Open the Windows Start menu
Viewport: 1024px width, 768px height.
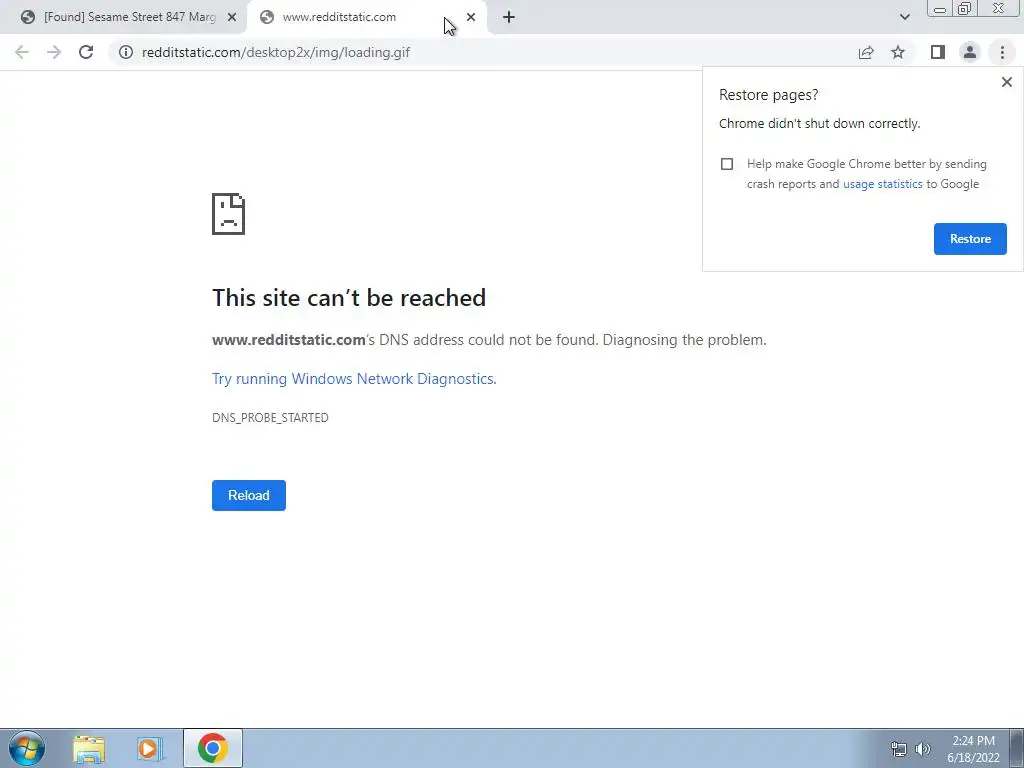(27, 748)
